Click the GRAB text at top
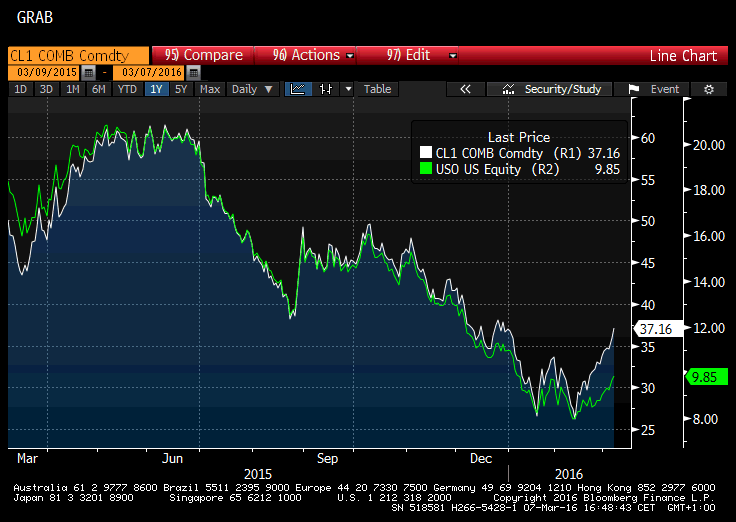 point(35,18)
